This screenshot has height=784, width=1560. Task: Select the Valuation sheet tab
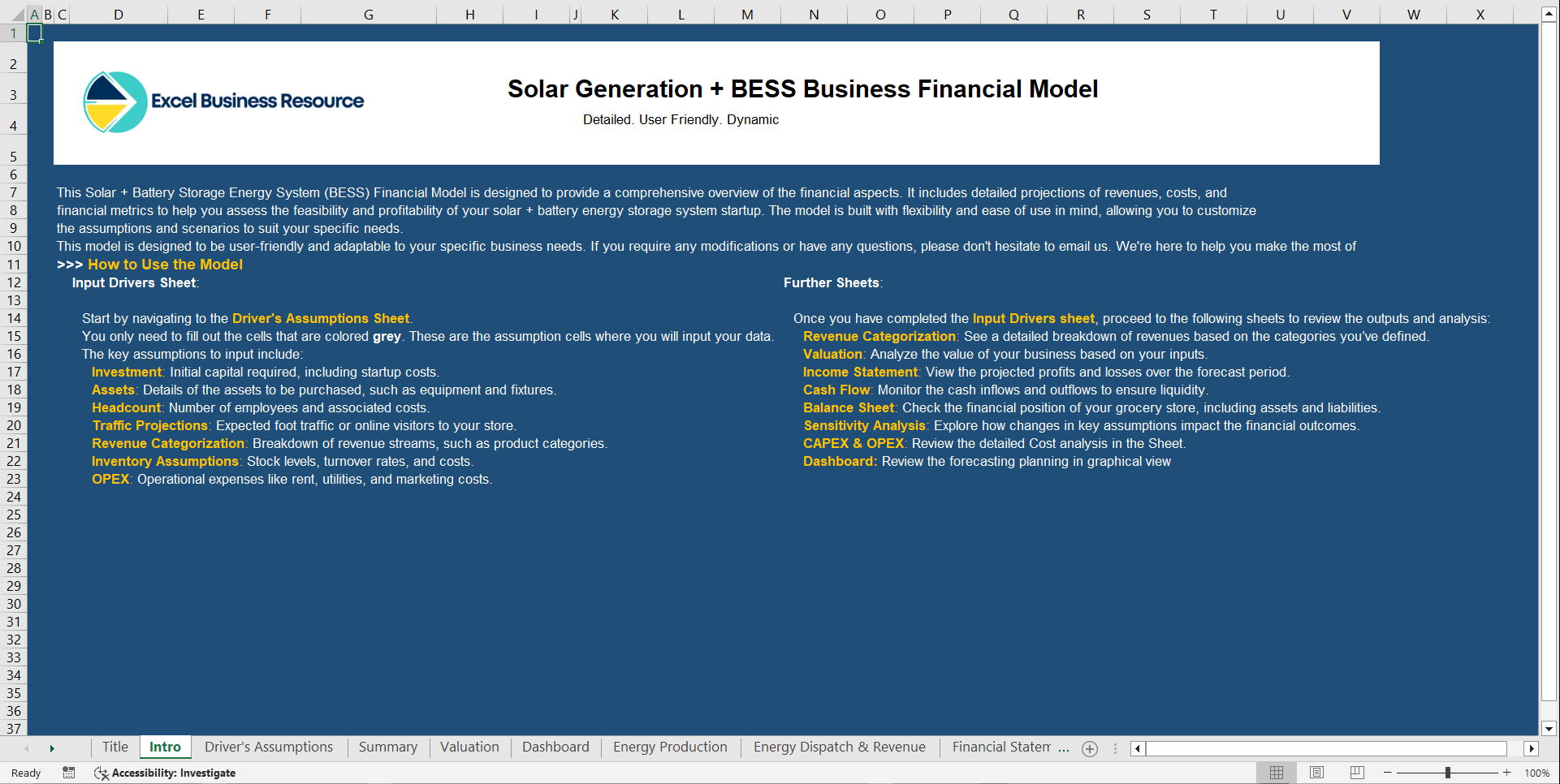[x=469, y=747]
